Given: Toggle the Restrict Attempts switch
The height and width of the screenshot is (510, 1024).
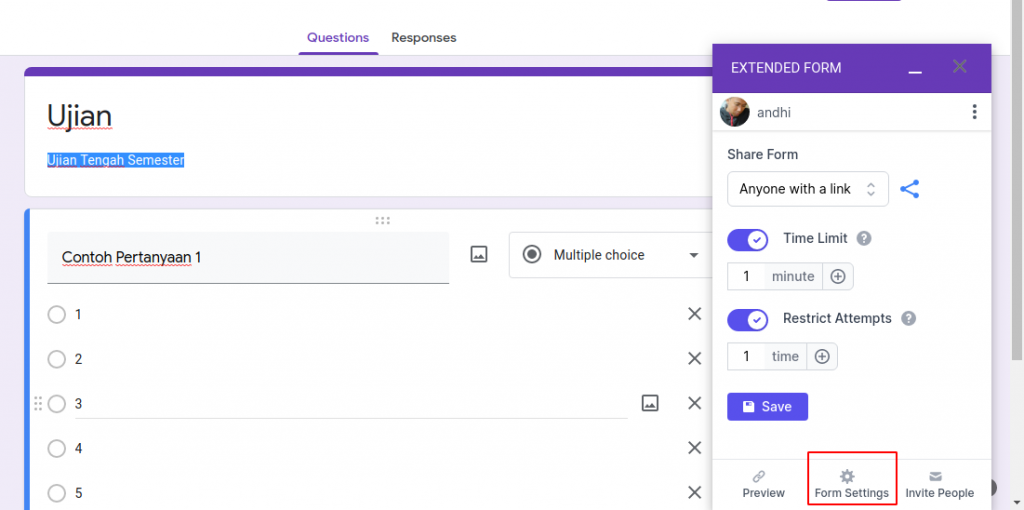Looking at the screenshot, I should (x=748, y=320).
